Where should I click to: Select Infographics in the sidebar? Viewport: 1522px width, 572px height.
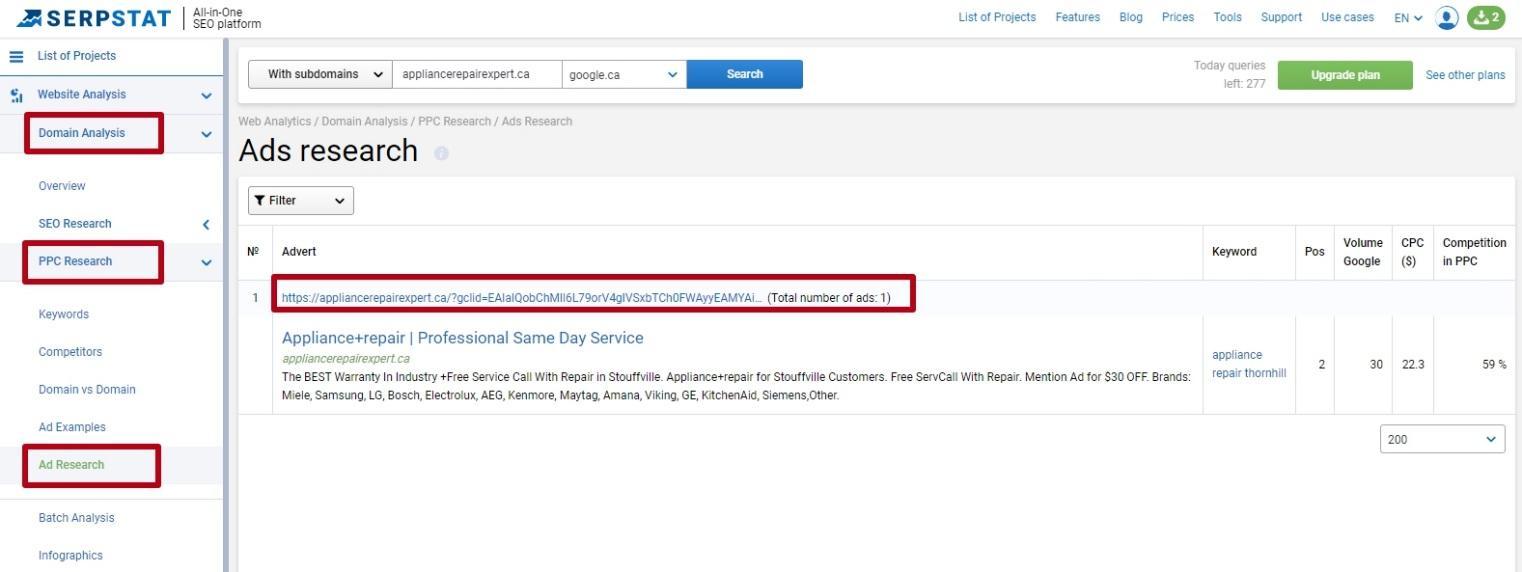[x=70, y=556]
